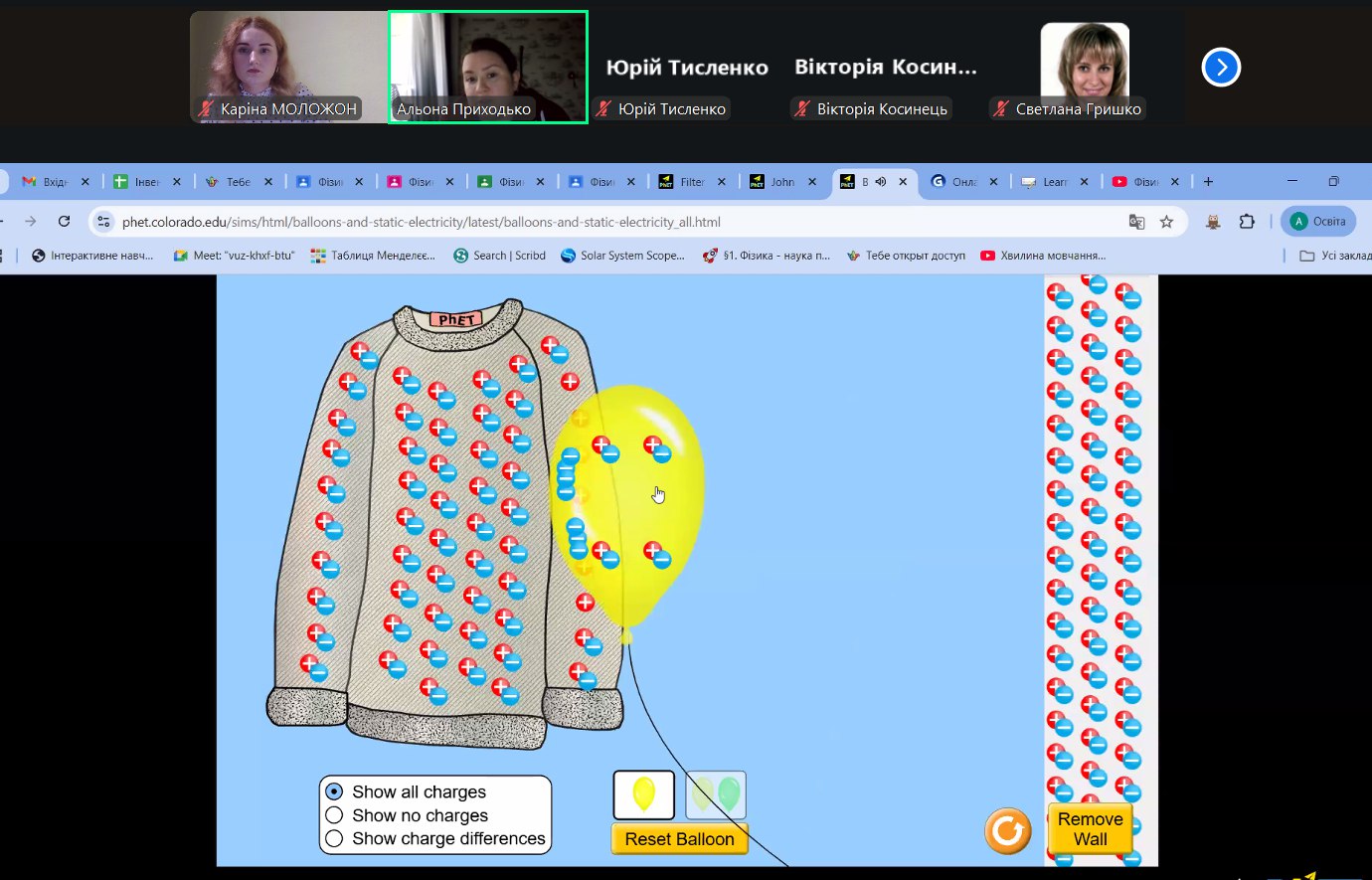Choose the Show no charges radio button
The image size is (1372, 880).
pyautogui.click(x=335, y=815)
